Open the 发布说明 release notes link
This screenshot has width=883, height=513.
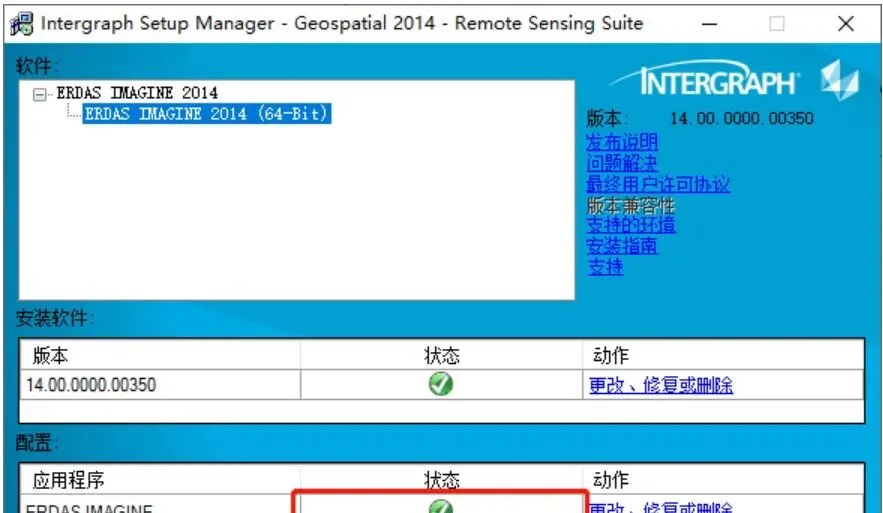[x=622, y=142]
